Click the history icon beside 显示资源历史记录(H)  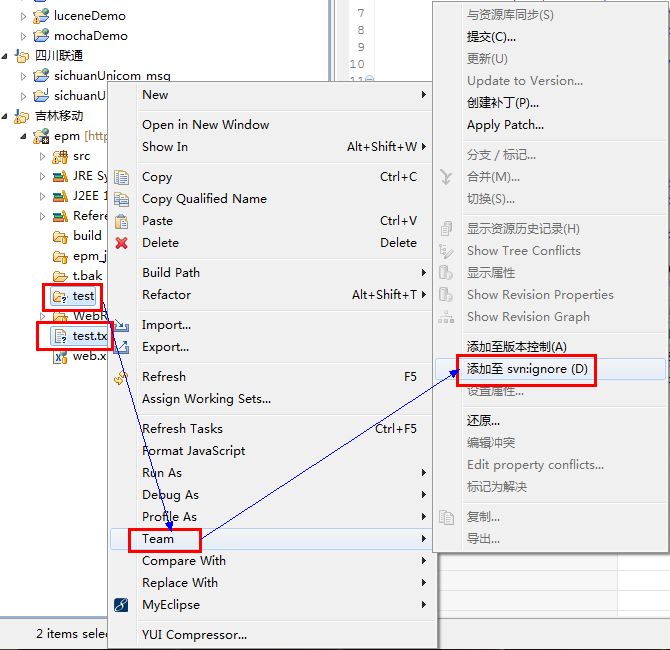point(446,229)
